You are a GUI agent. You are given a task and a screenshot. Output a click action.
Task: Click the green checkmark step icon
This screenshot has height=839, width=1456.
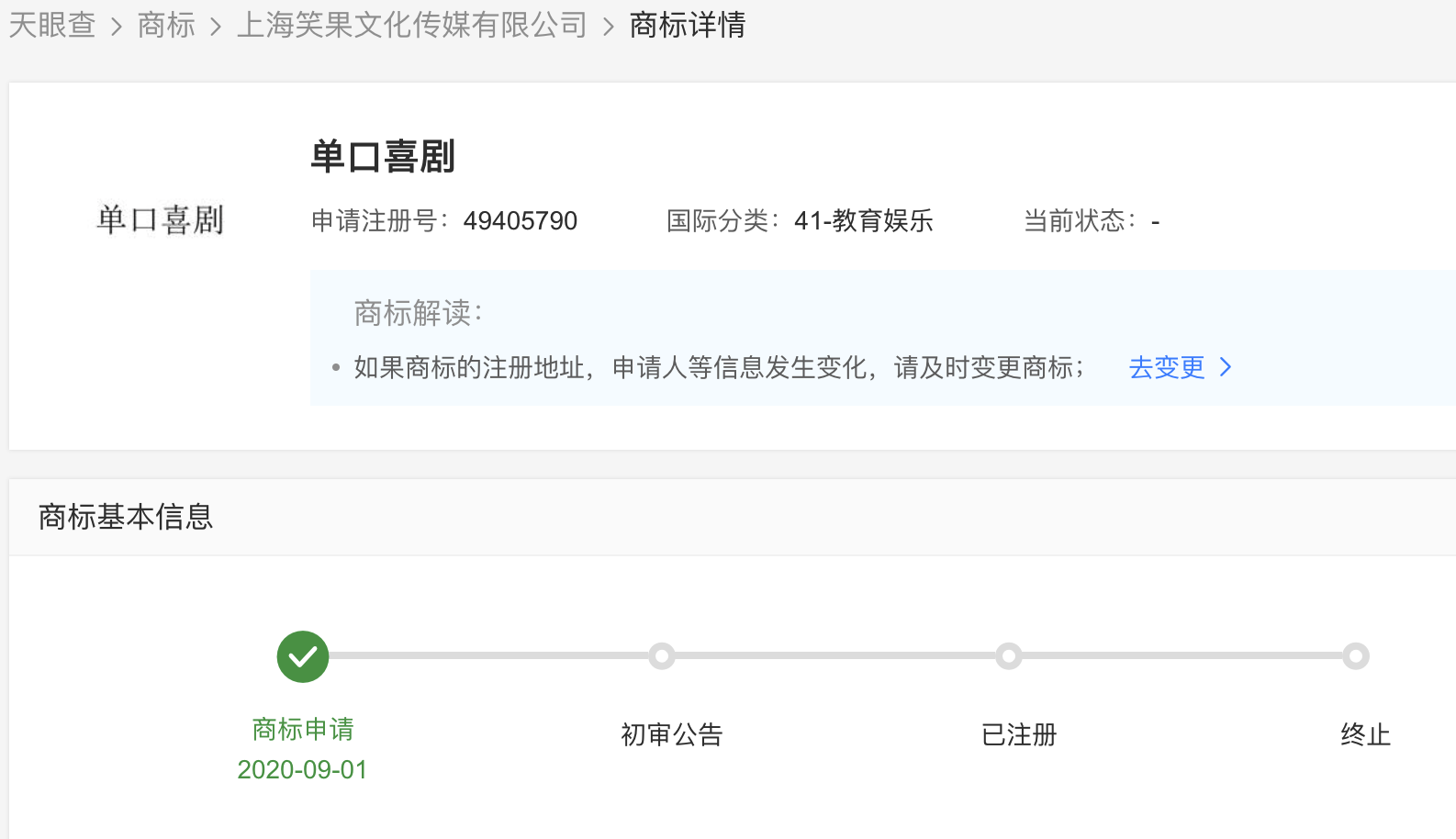[x=303, y=656]
